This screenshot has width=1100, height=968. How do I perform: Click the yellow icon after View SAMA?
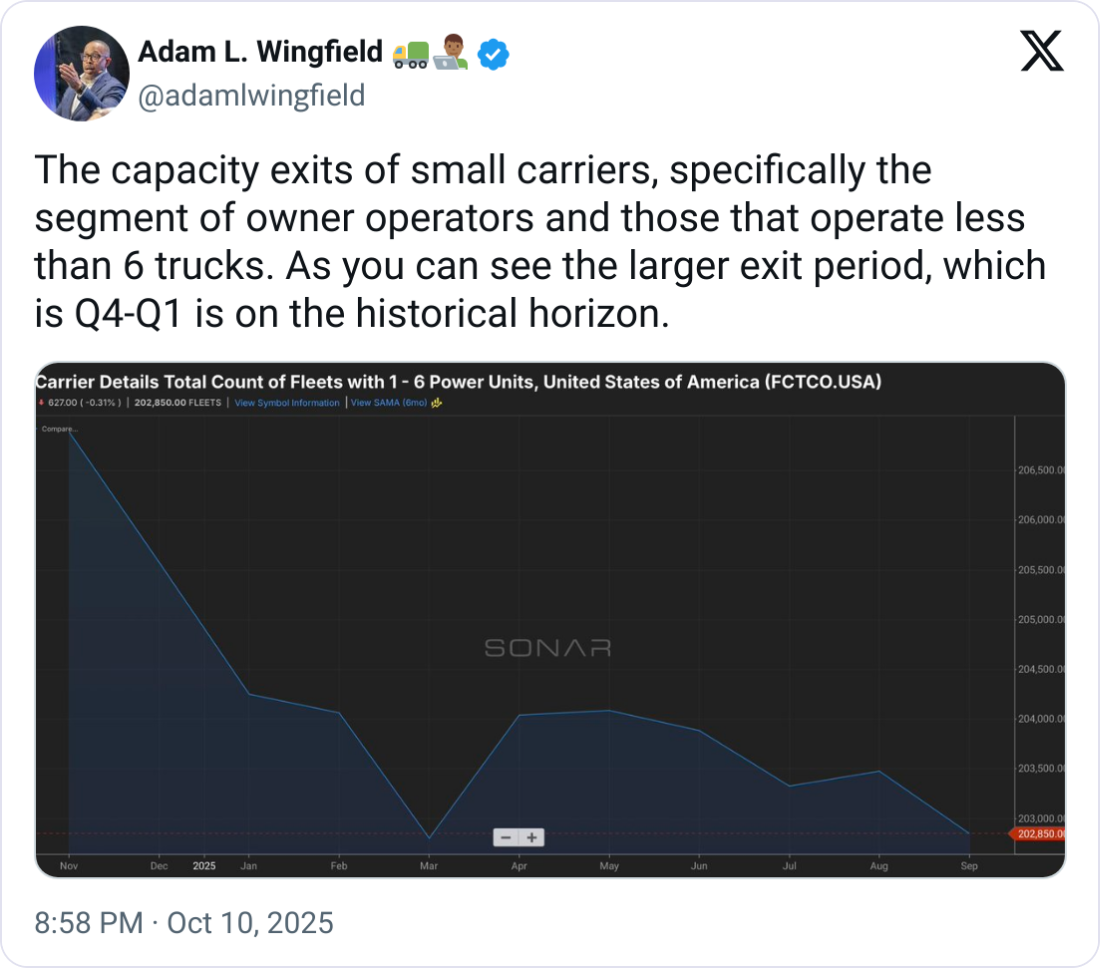(437, 403)
